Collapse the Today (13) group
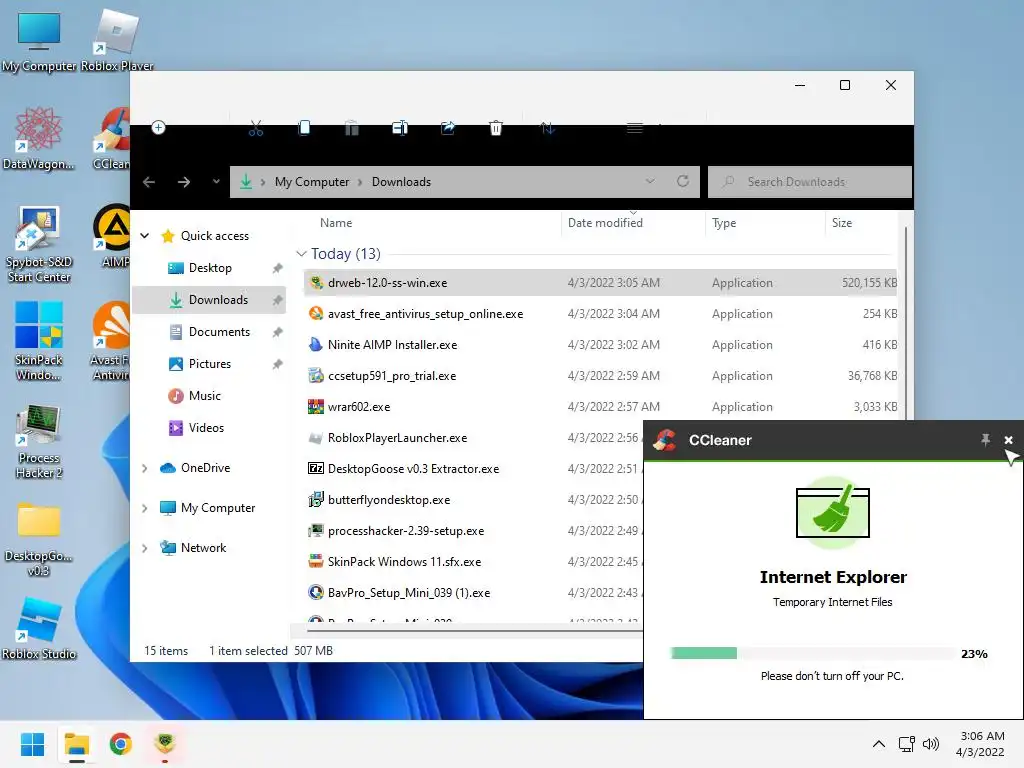1024x768 pixels. pos(301,253)
